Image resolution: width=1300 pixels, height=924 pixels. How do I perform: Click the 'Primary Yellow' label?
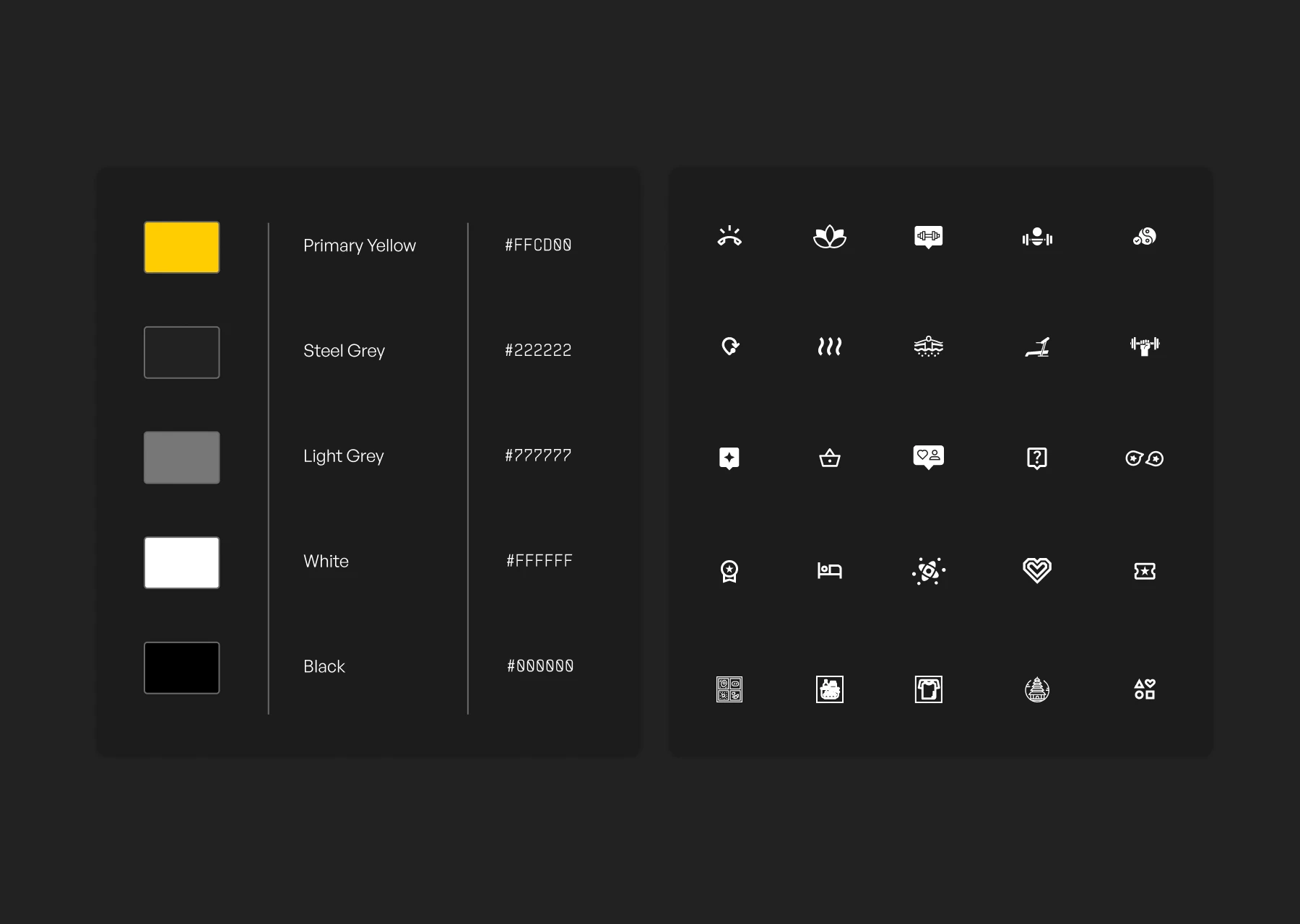tap(360, 246)
